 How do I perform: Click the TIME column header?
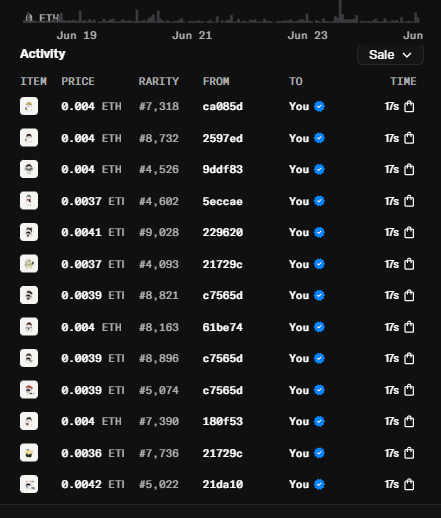(x=403, y=81)
